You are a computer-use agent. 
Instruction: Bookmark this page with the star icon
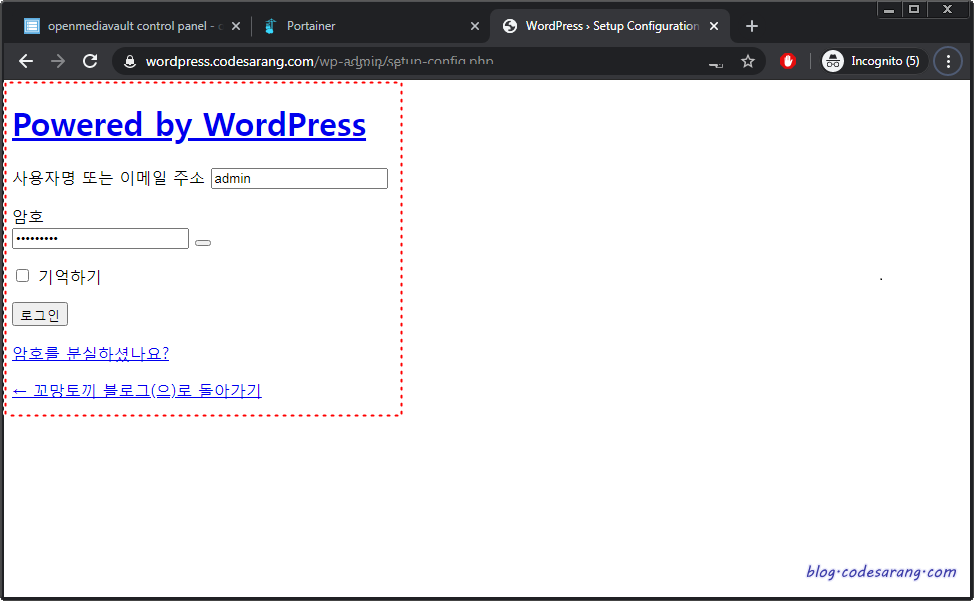[x=748, y=61]
